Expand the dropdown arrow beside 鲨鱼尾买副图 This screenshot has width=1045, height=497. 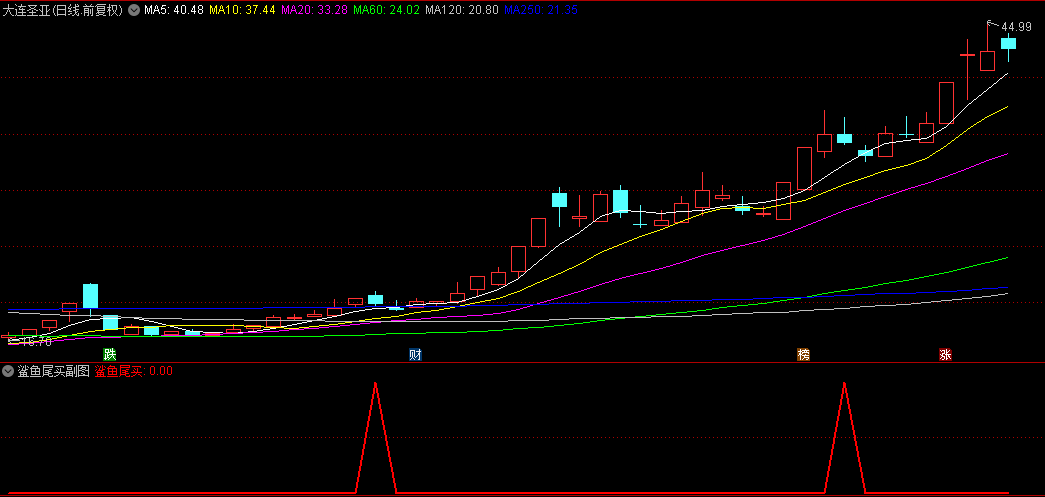[x=9, y=371]
